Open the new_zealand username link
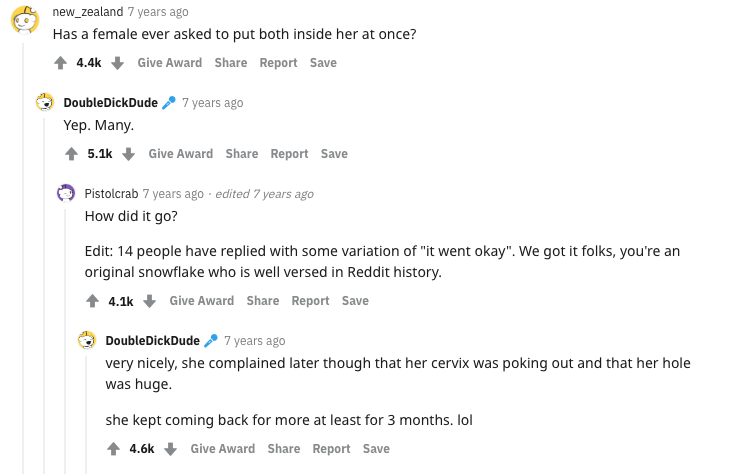 click(88, 12)
